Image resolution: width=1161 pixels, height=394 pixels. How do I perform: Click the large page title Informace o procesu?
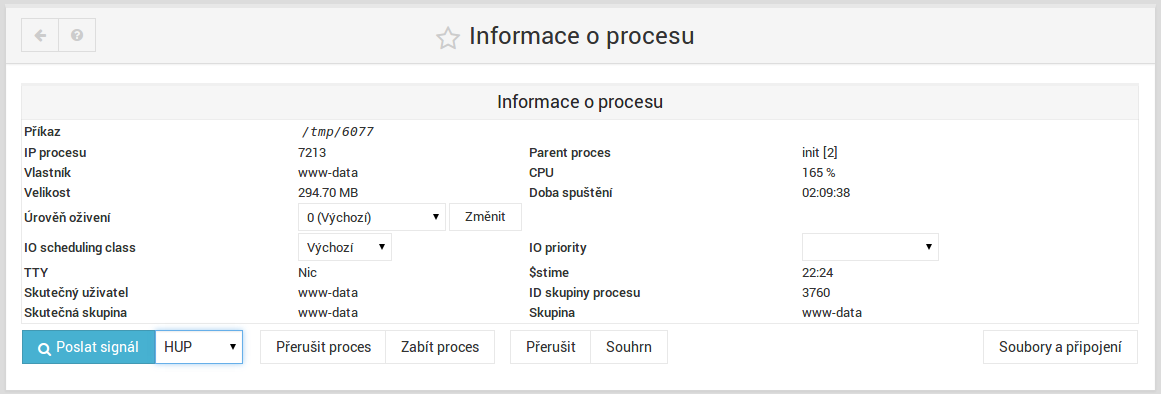pyautogui.click(x=581, y=36)
